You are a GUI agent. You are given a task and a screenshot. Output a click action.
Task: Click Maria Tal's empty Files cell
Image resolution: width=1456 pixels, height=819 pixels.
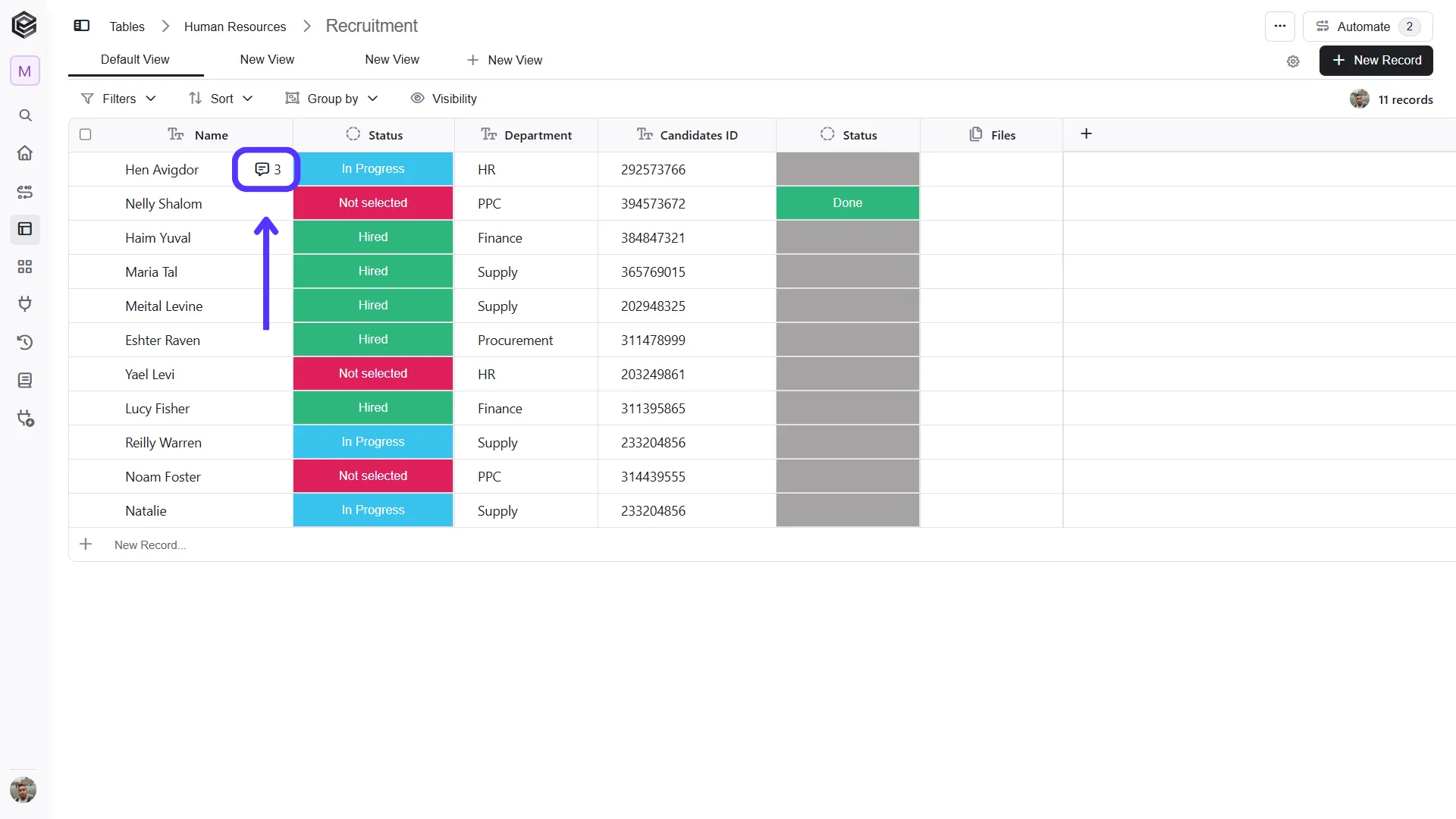(992, 271)
